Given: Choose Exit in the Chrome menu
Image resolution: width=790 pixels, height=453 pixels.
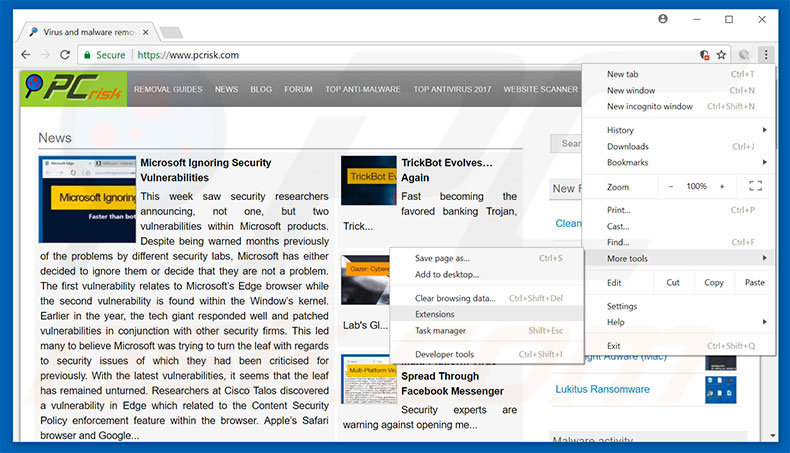Looking at the screenshot, I should (679, 346).
